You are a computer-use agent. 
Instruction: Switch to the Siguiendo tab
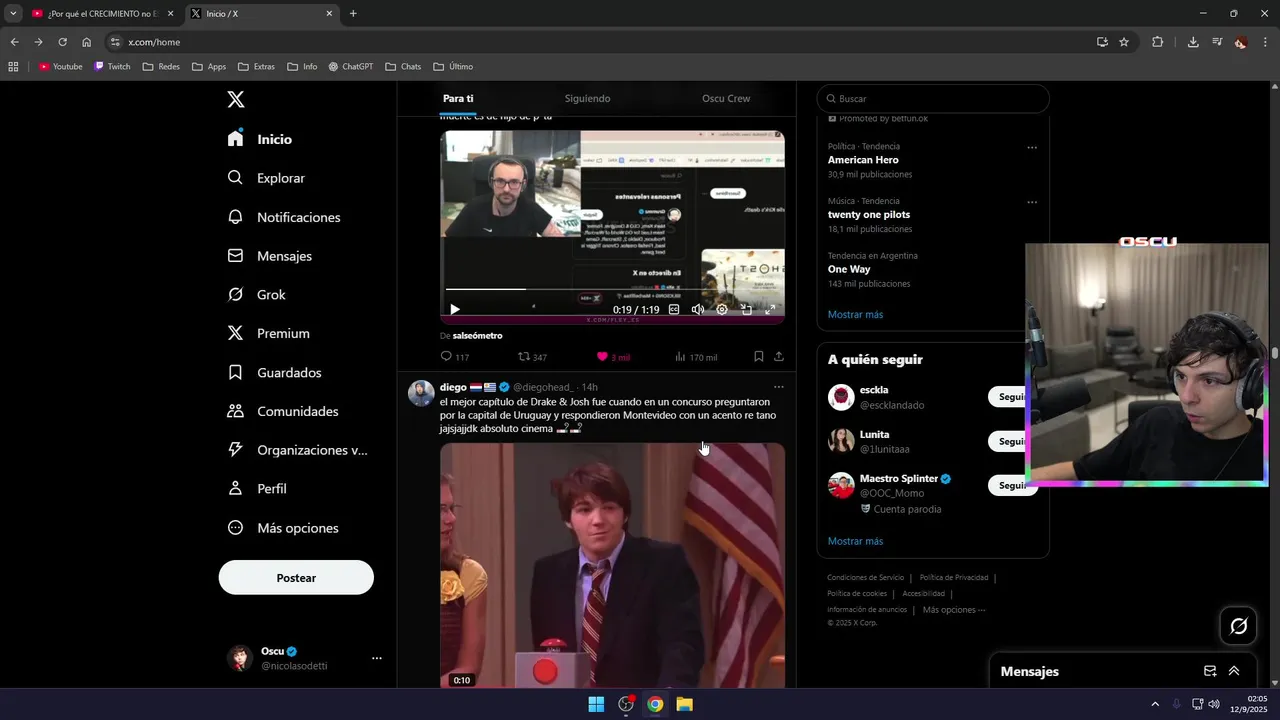[x=587, y=99]
